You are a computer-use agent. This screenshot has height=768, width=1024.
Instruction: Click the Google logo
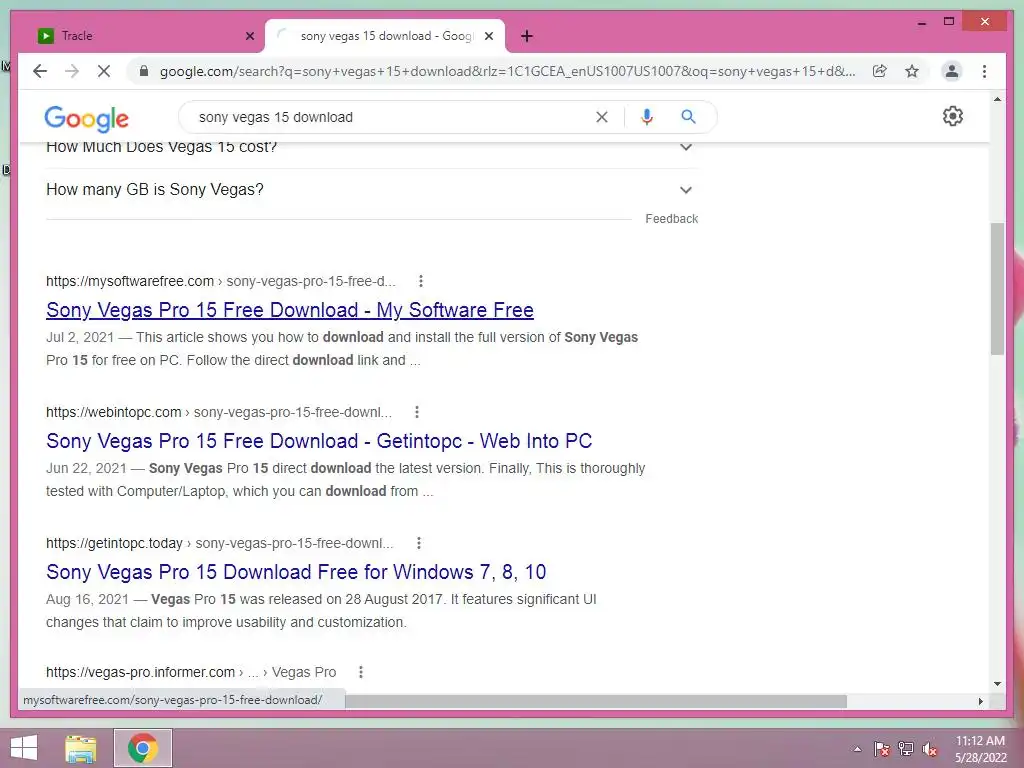(x=86, y=118)
